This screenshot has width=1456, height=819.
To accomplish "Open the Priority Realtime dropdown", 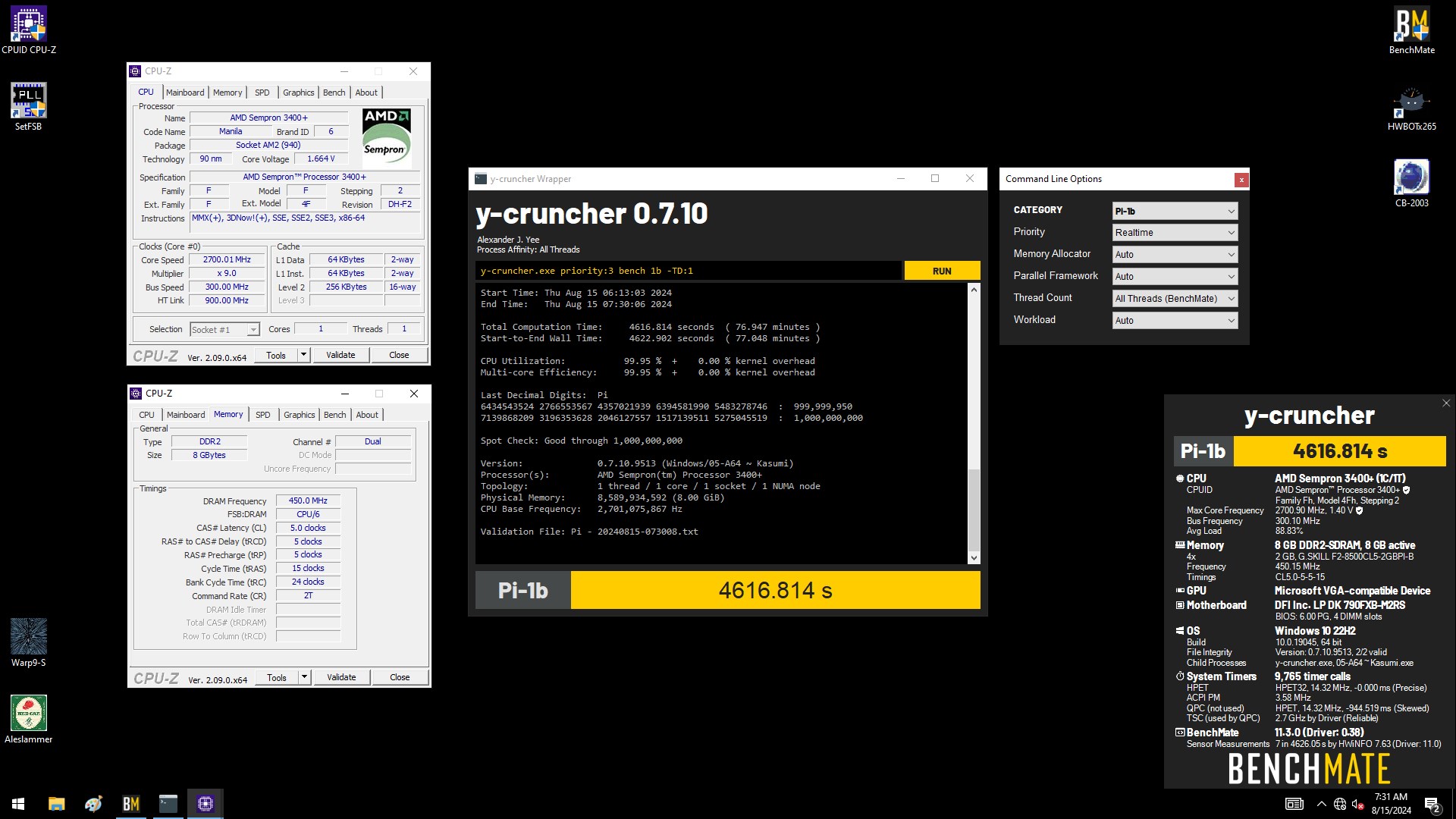I will pyautogui.click(x=1175, y=233).
